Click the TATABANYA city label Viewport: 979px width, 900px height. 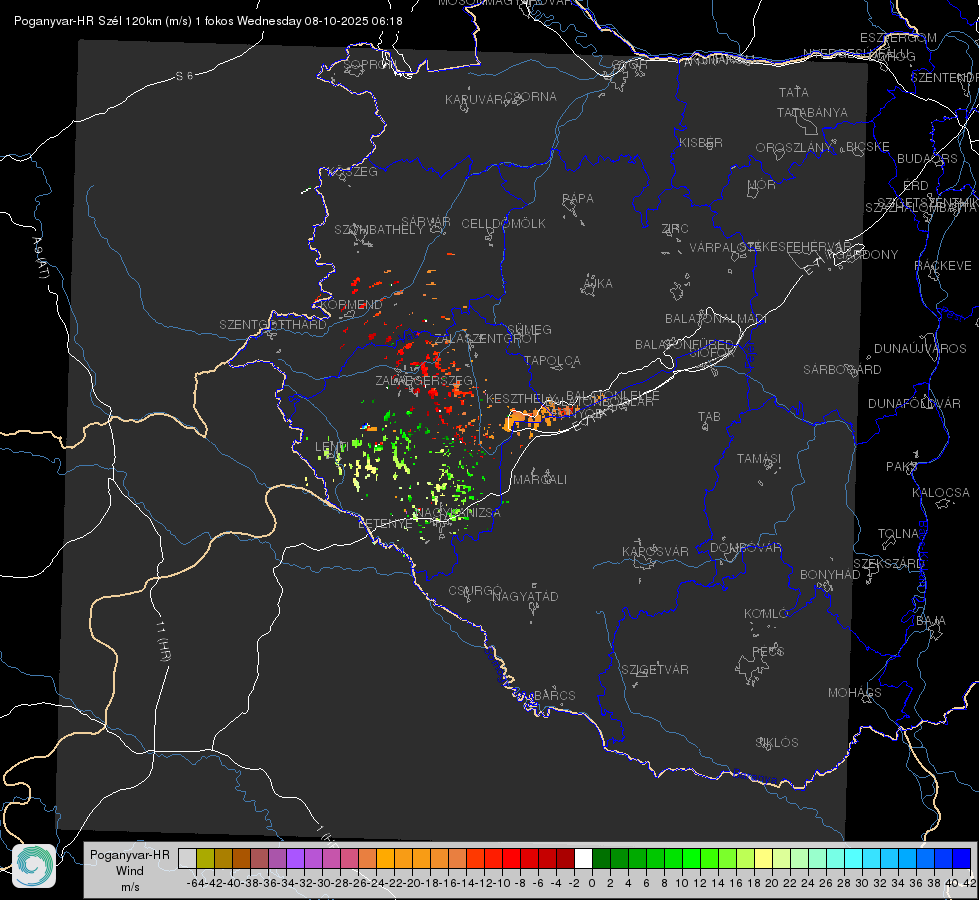point(812,112)
